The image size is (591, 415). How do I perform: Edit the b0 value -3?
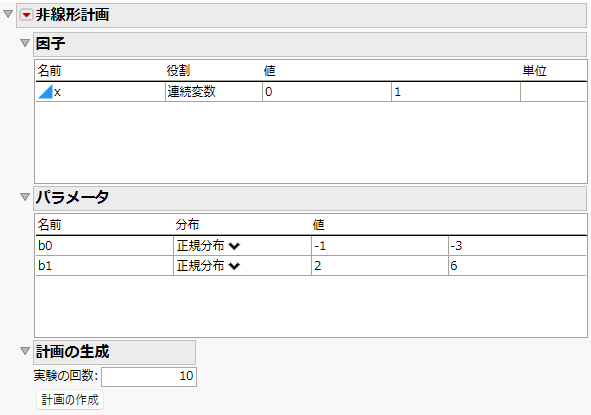tap(517, 246)
